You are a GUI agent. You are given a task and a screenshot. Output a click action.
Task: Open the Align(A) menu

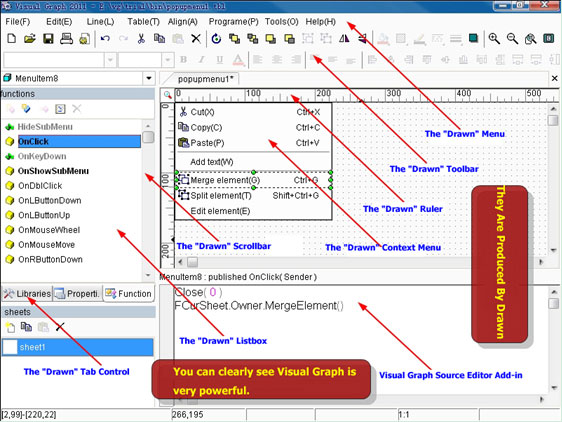tap(183, 22)
